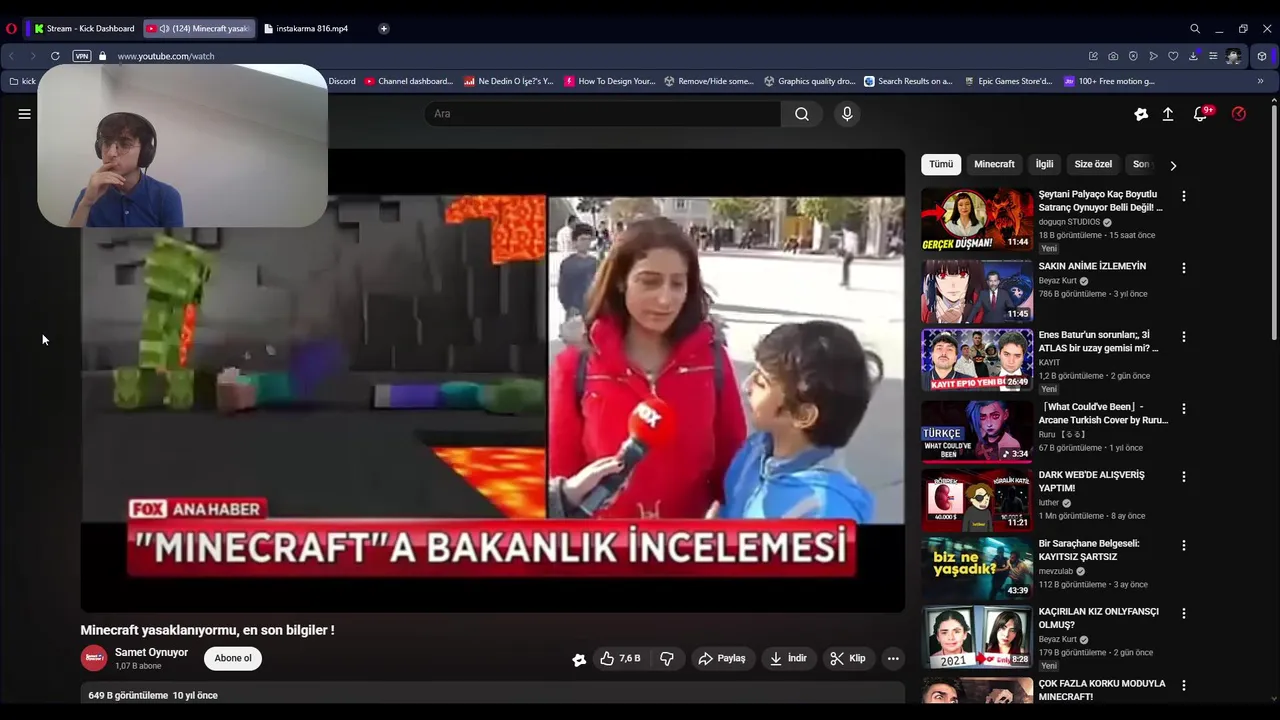Subscribe with the Abone ol button
The image size is (1280, 720).
pyautogui.click(x=233, y=658)
